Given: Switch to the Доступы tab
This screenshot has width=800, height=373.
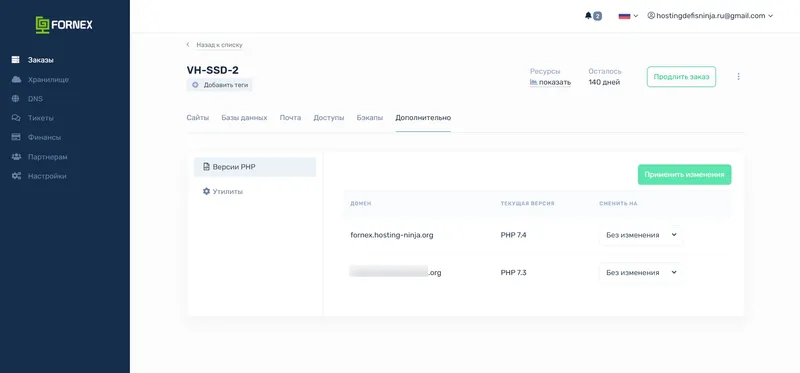Looking at the screenshot, I should [x=329, y=118].
